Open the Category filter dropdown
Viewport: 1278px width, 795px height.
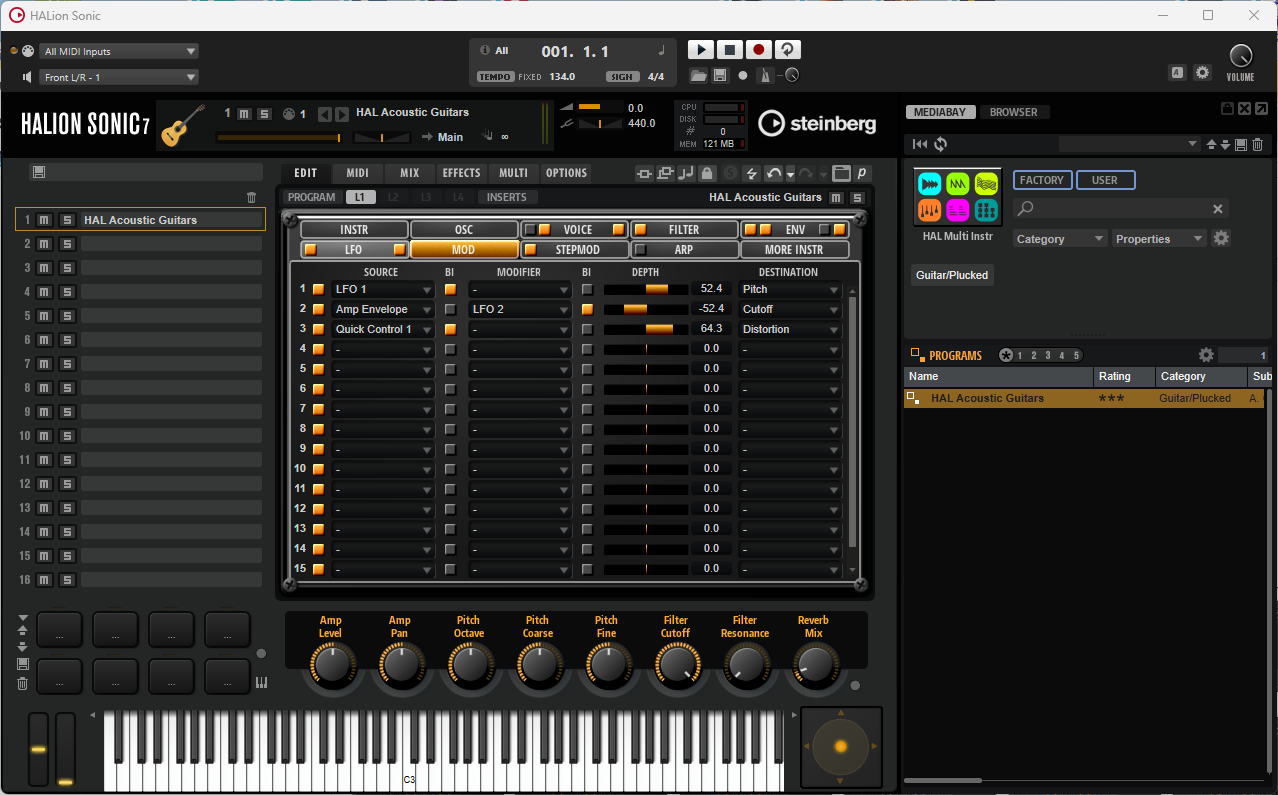[1059, 238]
